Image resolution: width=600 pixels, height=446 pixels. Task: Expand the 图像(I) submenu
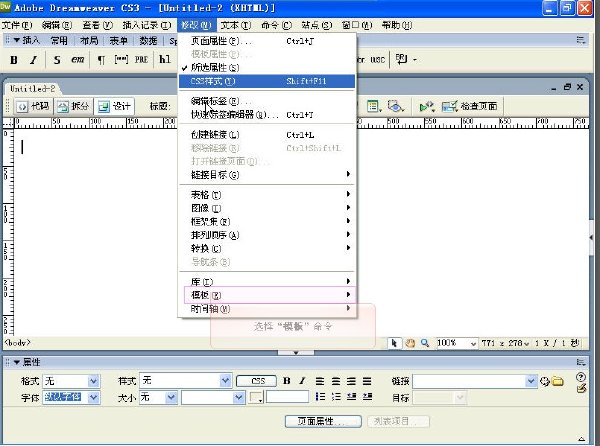tap(267, 208)
